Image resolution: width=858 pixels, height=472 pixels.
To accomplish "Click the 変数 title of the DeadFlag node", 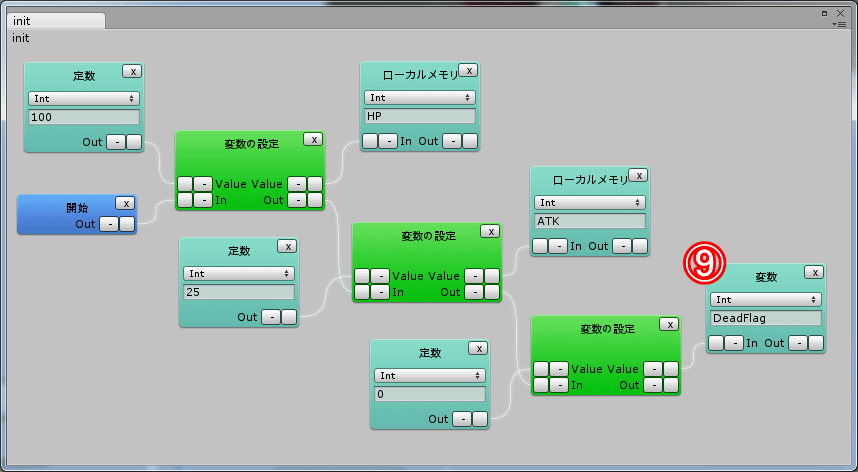I will [766, 277].
